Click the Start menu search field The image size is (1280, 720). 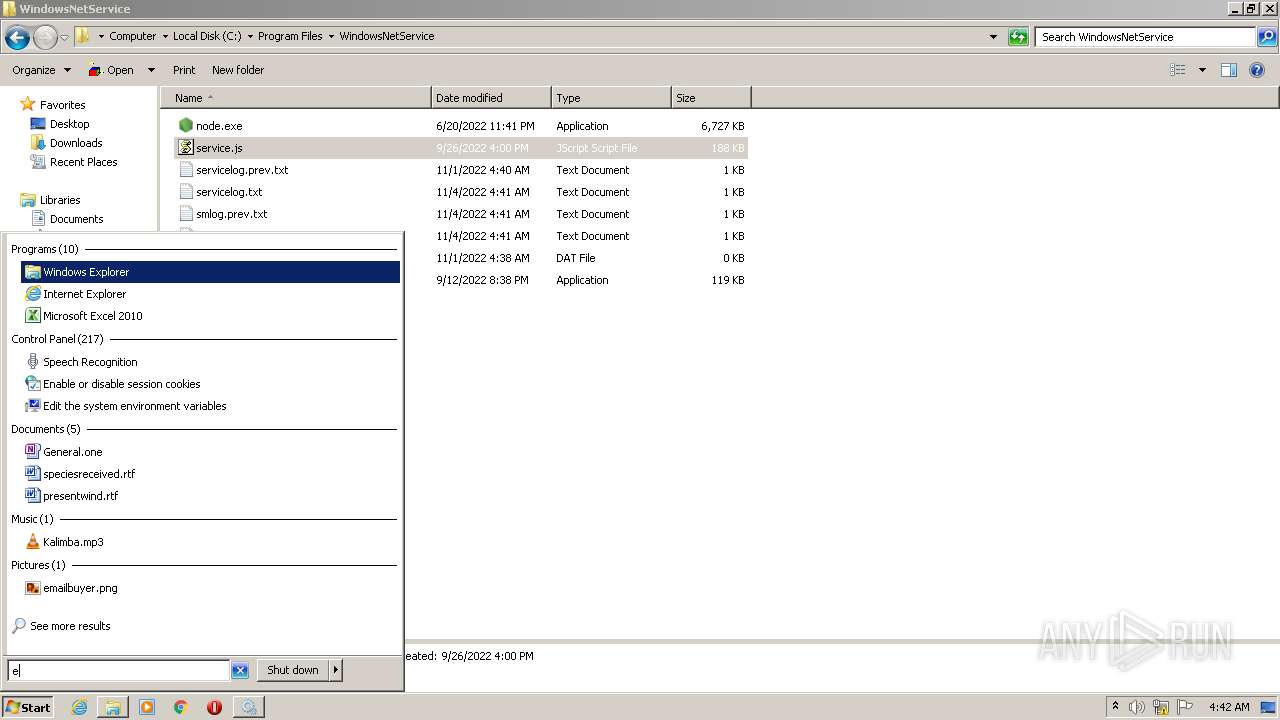[118, 671]
